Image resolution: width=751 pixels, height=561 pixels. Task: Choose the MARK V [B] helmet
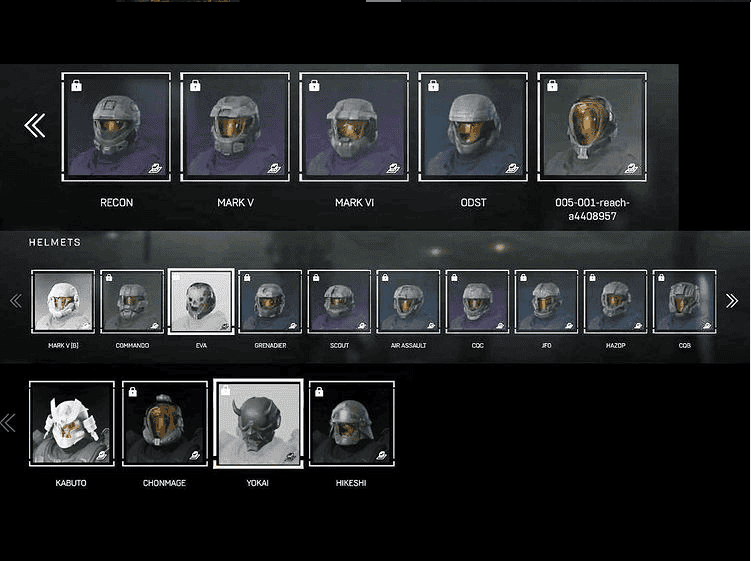point(63,301)
